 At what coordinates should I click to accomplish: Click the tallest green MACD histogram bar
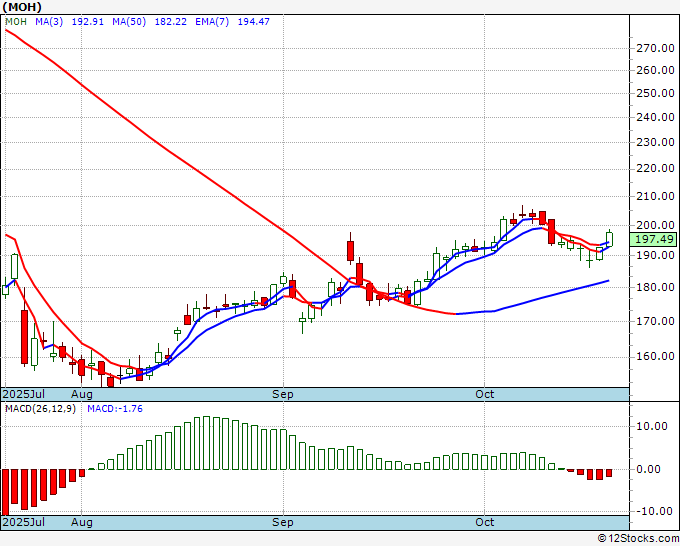tap(199, 443)
